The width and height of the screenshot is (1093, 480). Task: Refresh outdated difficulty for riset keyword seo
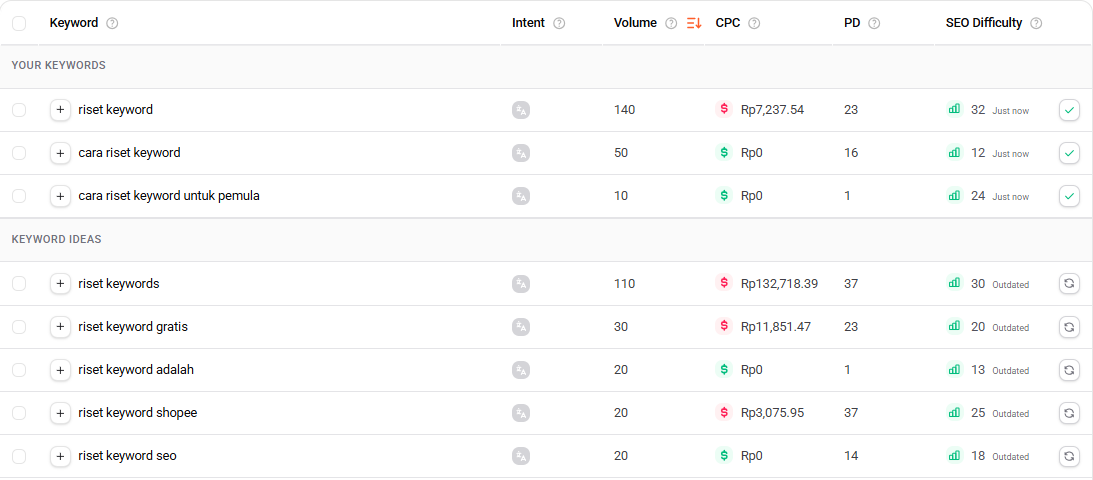point(1069,456)
